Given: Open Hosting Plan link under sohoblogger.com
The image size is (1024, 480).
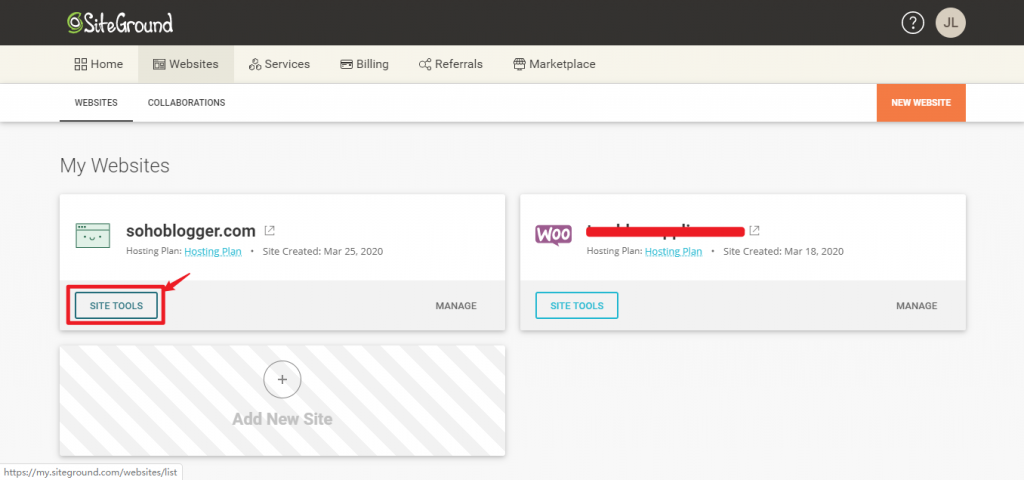Looking at the screenshot, I should [x=213, y=251].
